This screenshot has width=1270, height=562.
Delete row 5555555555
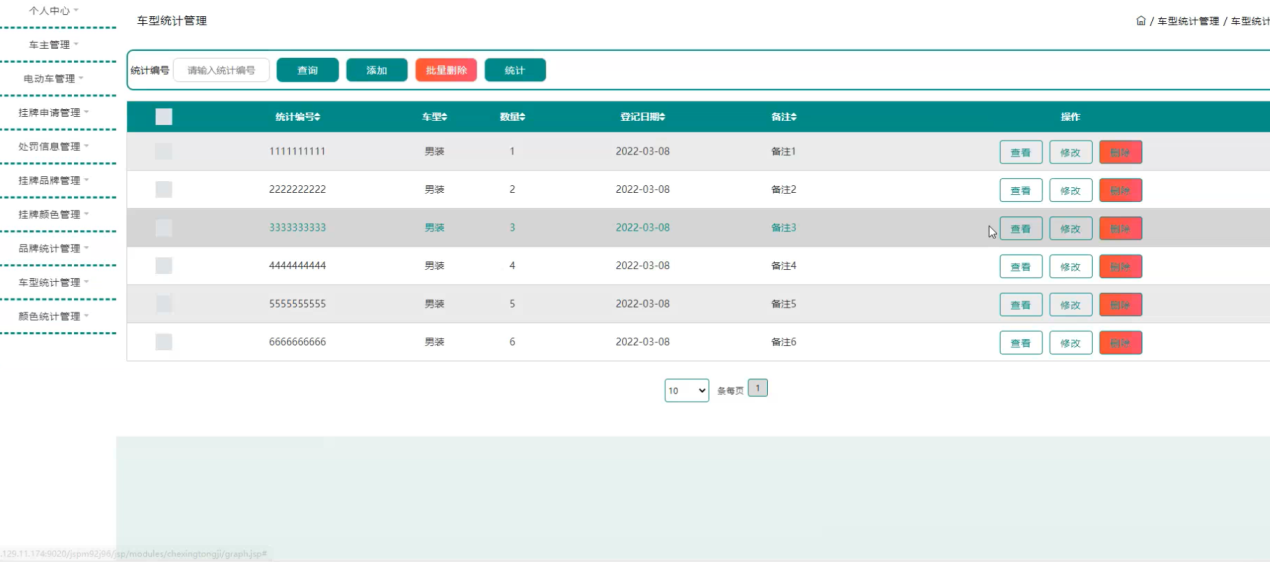(1120, 304)
